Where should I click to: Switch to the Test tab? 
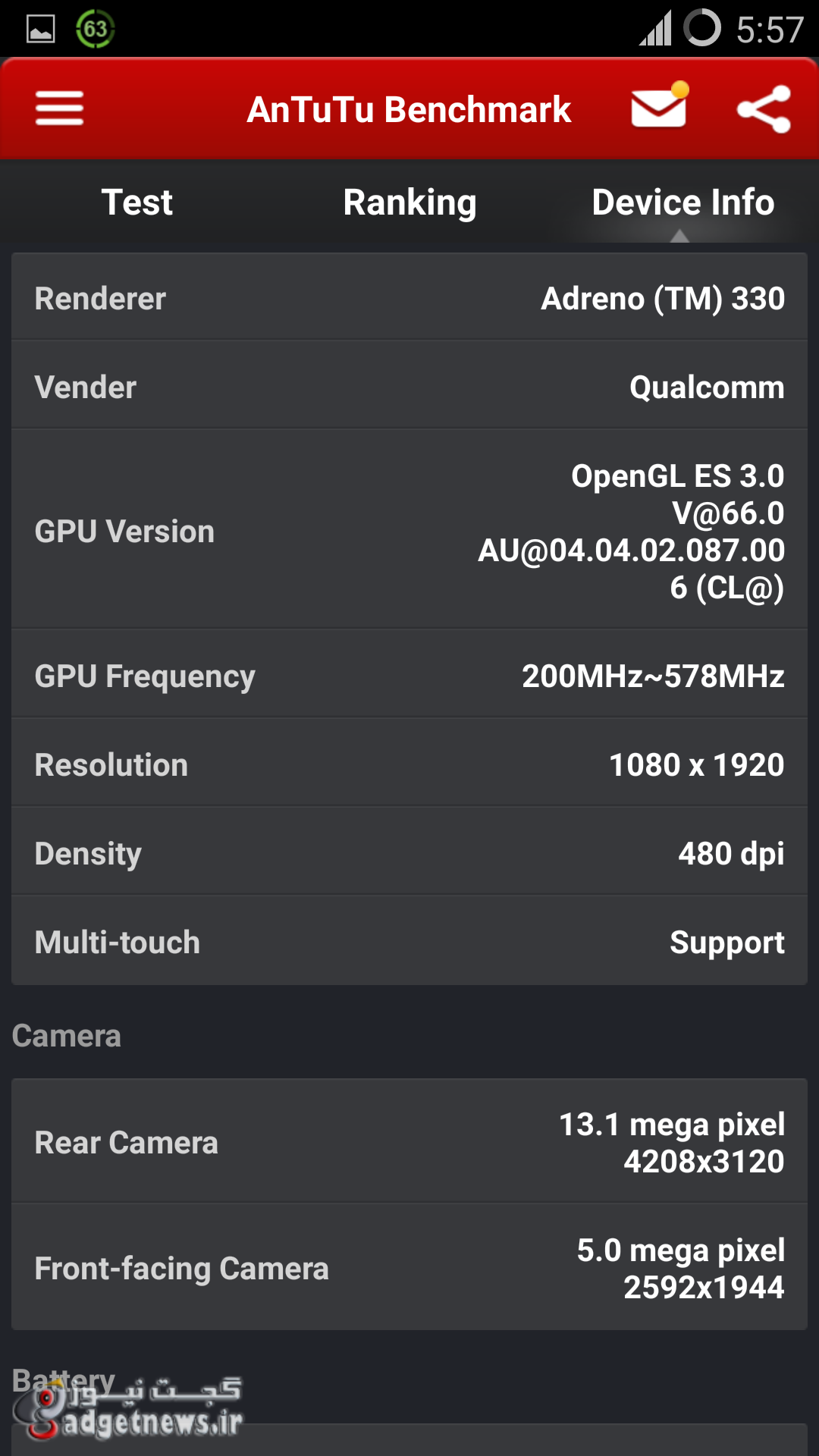pyautogui.click(x=137, y=202)
